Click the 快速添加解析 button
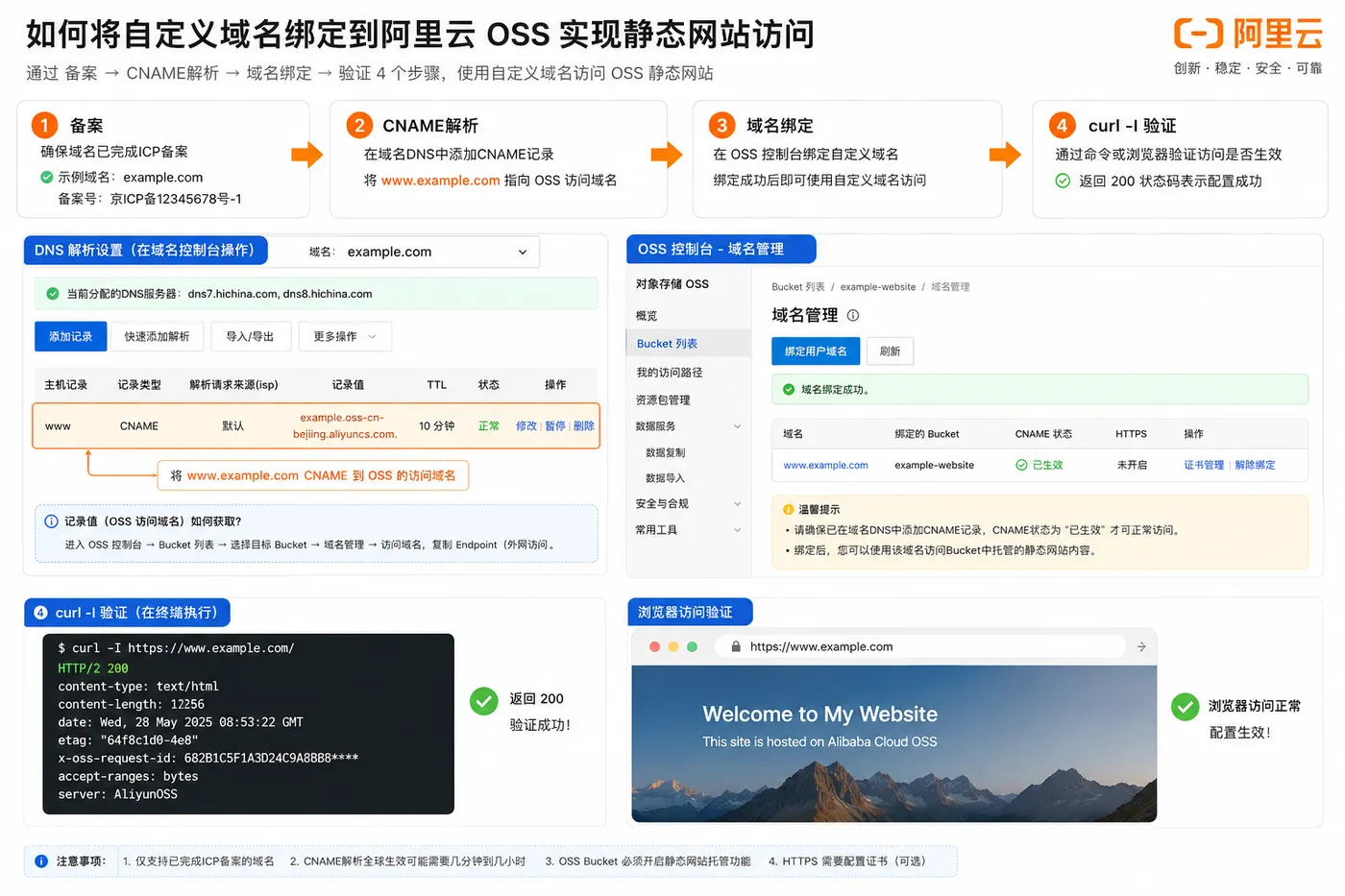Image resolution: width=1345 pixels, height=896 pixels. click(157, 337)
